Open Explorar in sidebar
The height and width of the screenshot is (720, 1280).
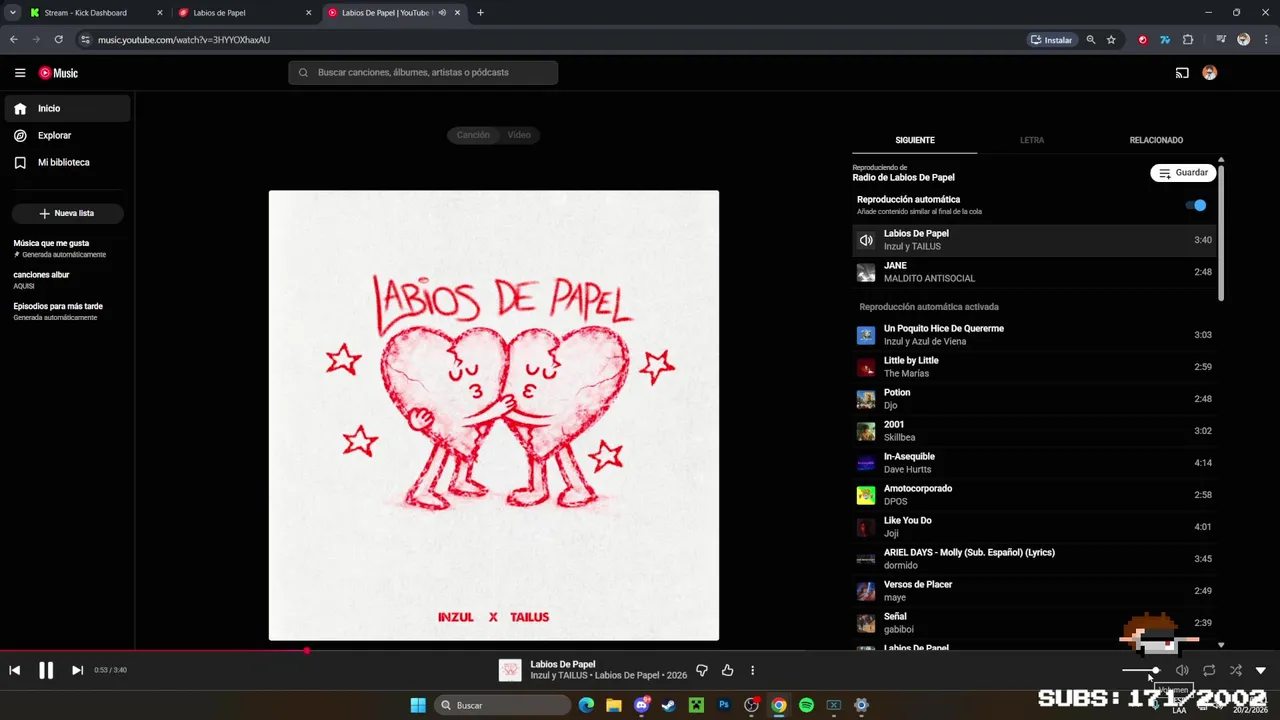67,135
